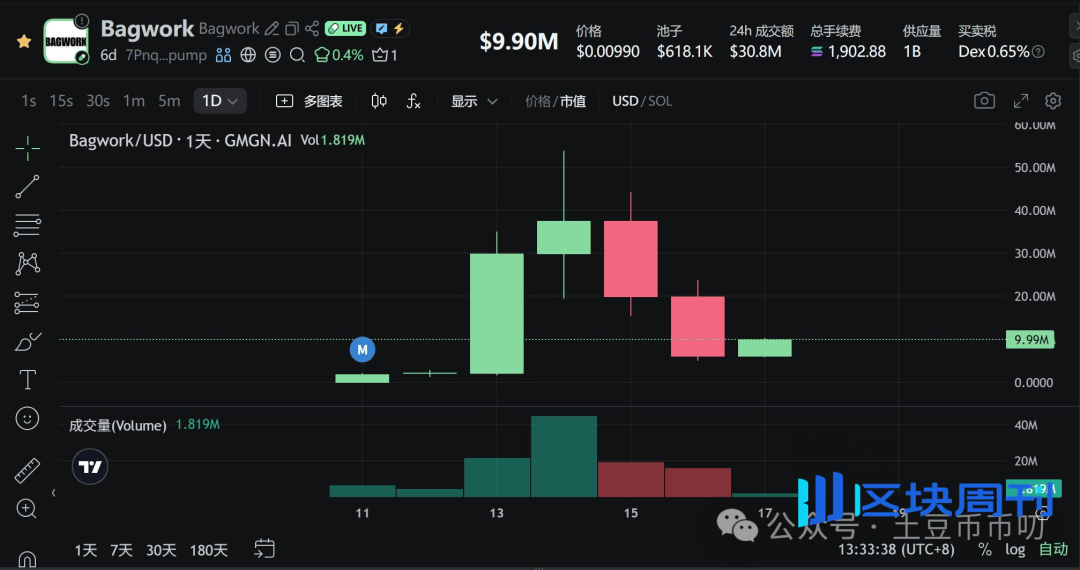Expand the 显示 display dropdown
The width and height of the screenshot is (1080, 570).
[x=474, y=101]
